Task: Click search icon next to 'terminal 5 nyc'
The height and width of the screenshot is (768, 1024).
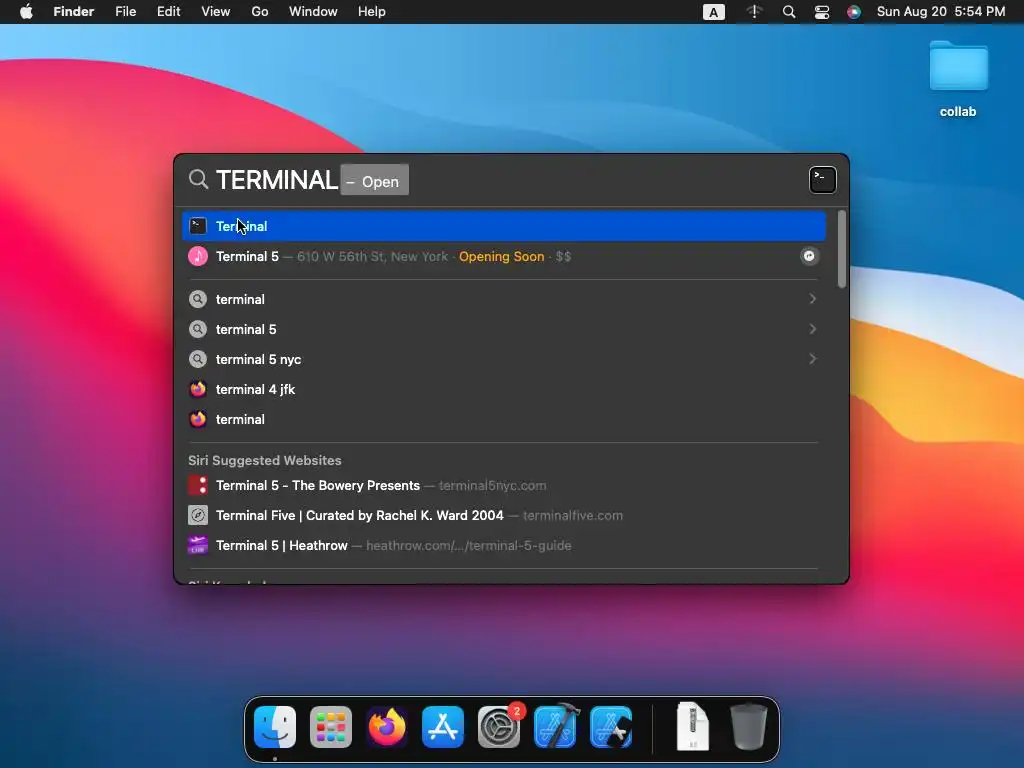Action: point(198,359)
